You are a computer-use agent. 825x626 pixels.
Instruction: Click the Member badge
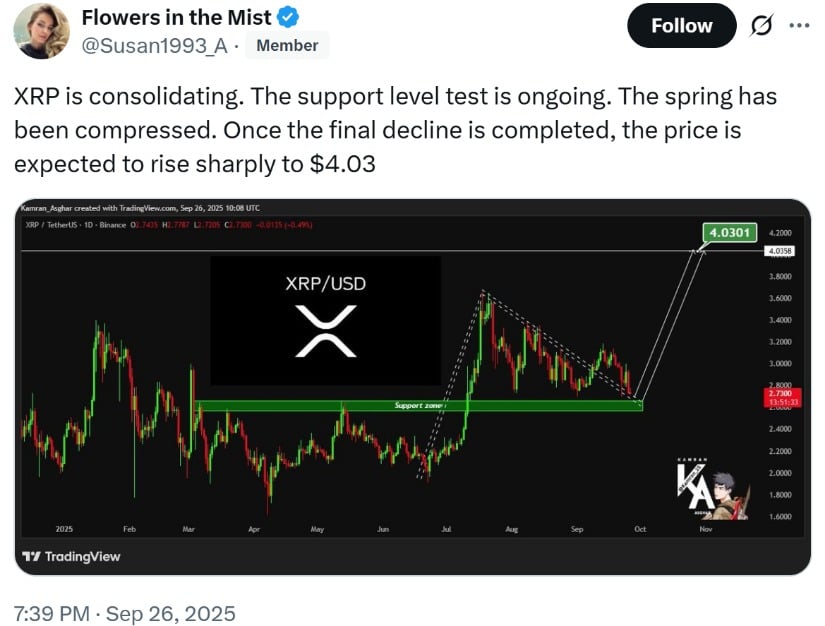click(287, 45)
